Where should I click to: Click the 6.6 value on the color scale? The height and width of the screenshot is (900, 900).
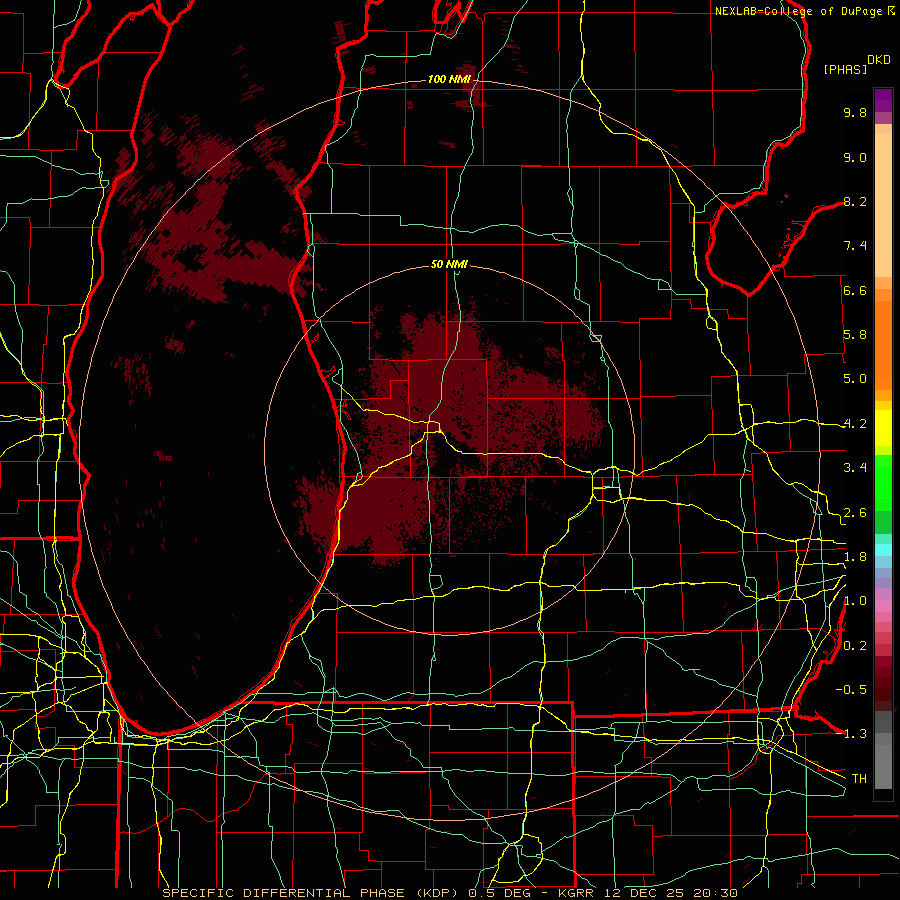coord(855,290)
